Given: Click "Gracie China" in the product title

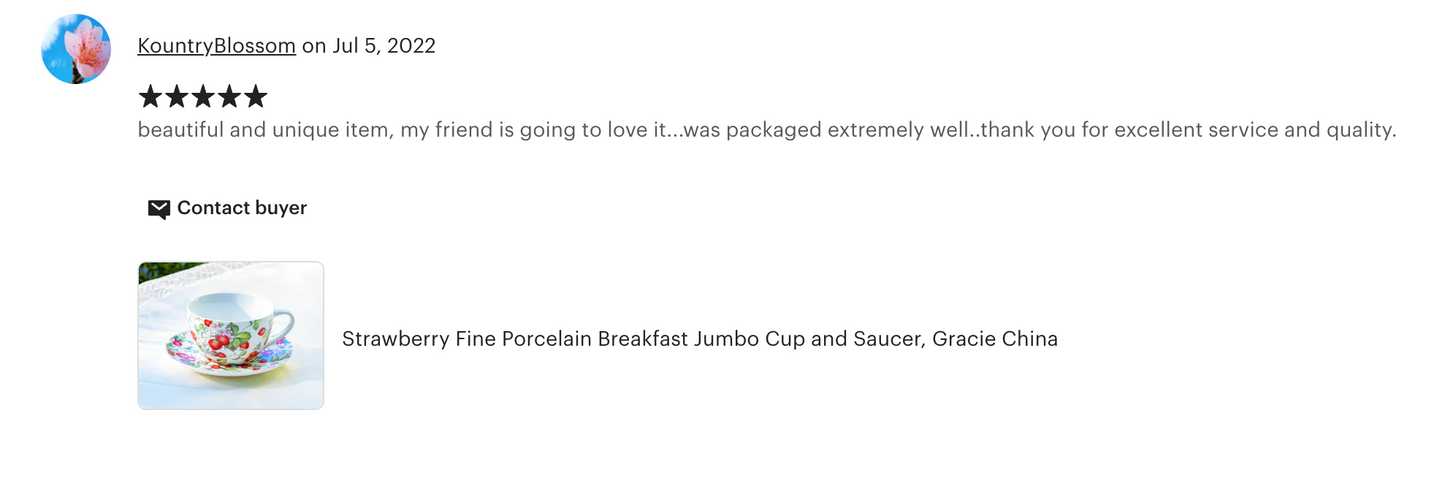Looking at the screenshot, I should click(995, 339).
